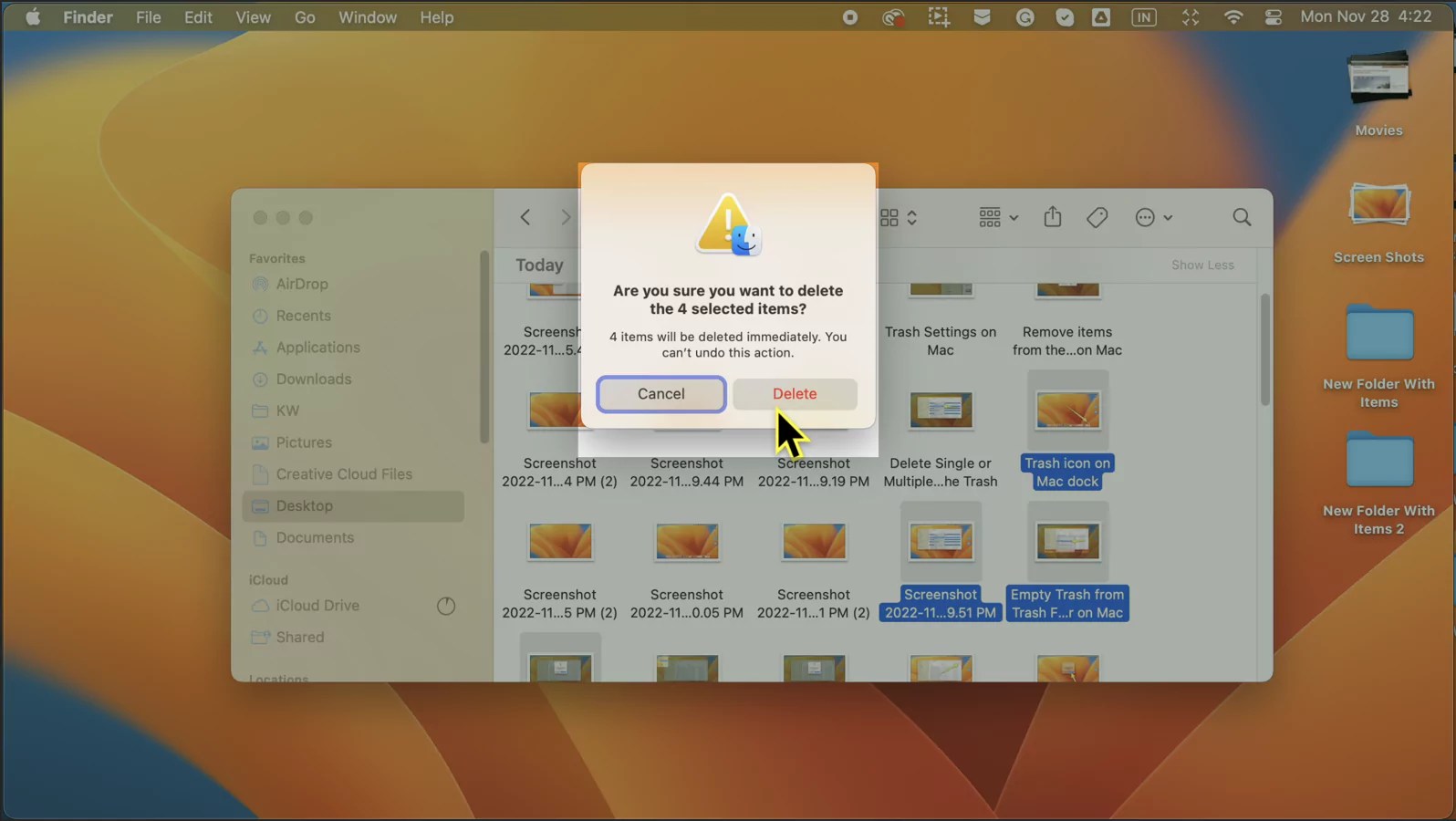The width and height of the screenshot is (1456, 821).
Task: Select AirDrop in Finder sidebar
Action: pos(353,284)
